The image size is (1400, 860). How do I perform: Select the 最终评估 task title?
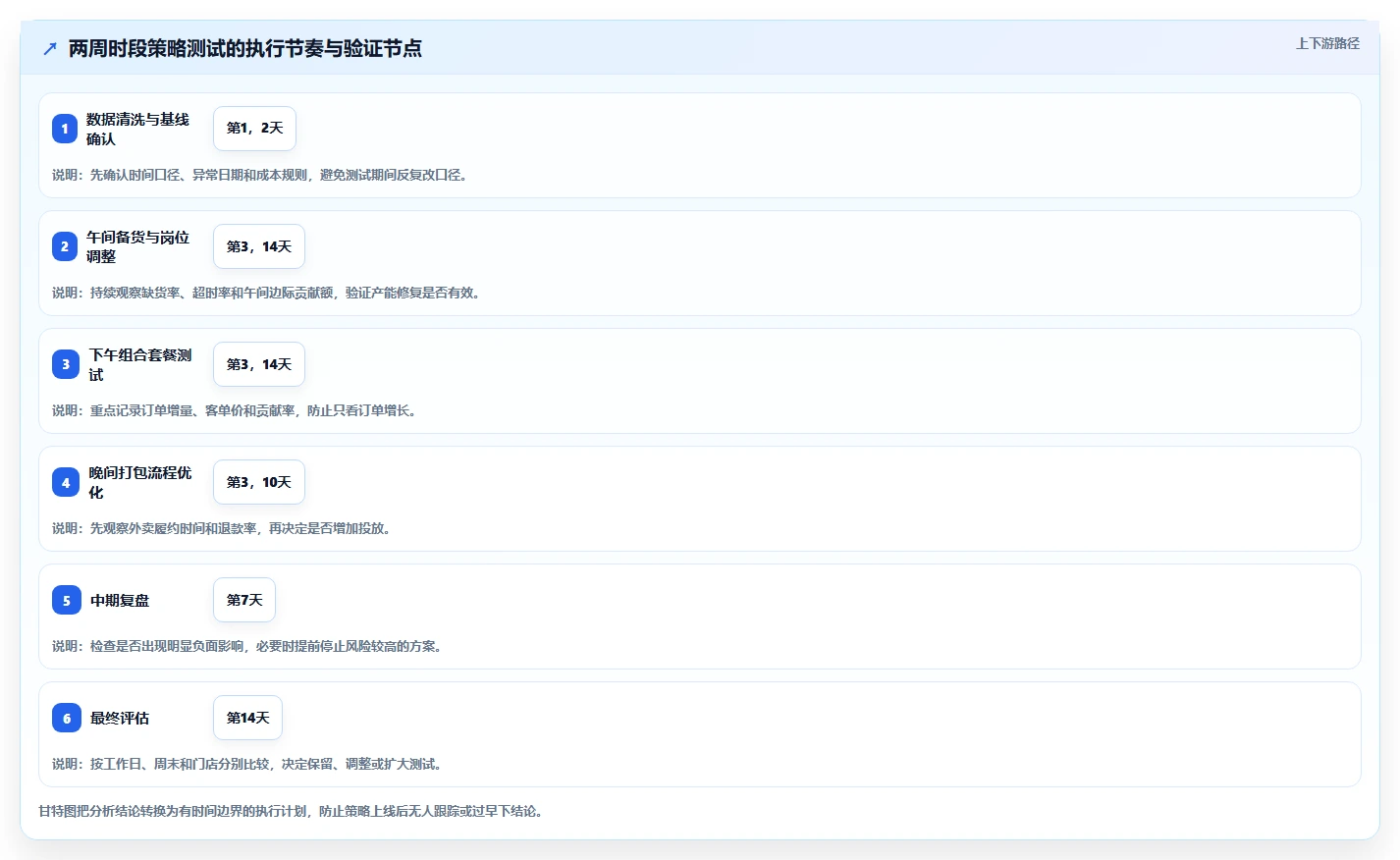click(120, 718)
